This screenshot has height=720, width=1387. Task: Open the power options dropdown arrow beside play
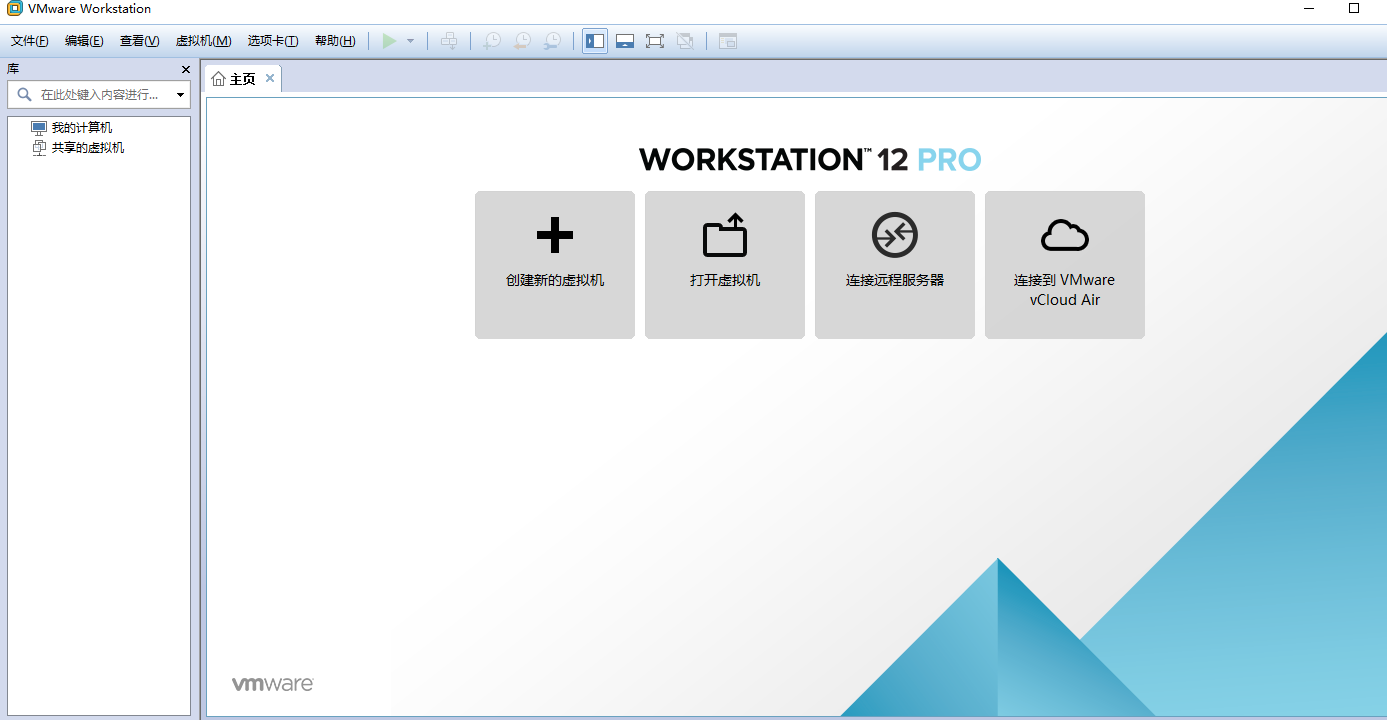point(410,41)
